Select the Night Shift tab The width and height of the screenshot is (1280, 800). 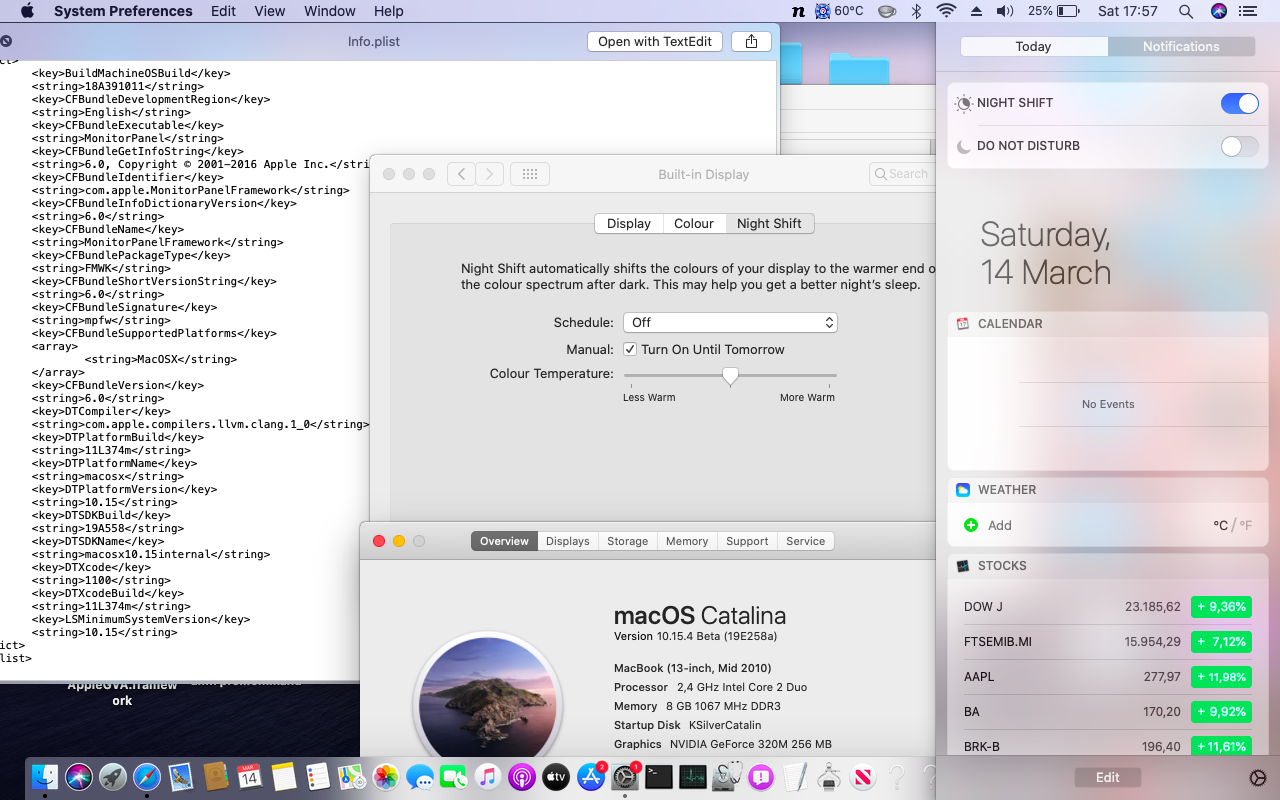coord(769,223)
